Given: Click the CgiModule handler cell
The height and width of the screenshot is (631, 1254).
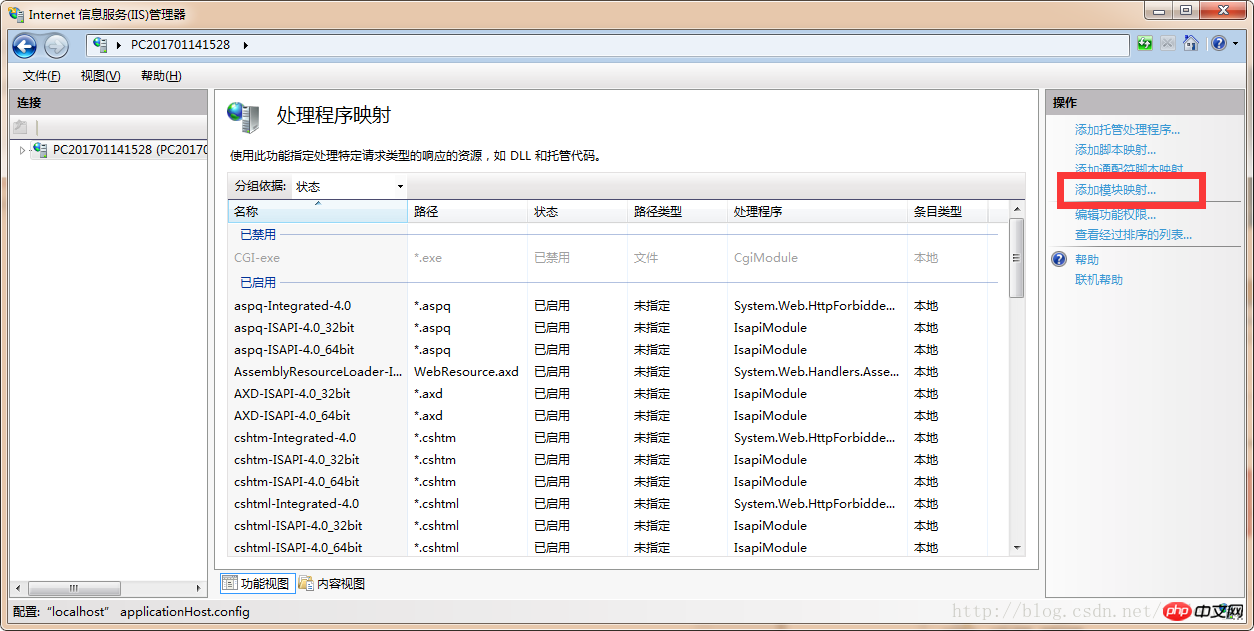Looking at the screenshot, I should (x=765, y=258).
